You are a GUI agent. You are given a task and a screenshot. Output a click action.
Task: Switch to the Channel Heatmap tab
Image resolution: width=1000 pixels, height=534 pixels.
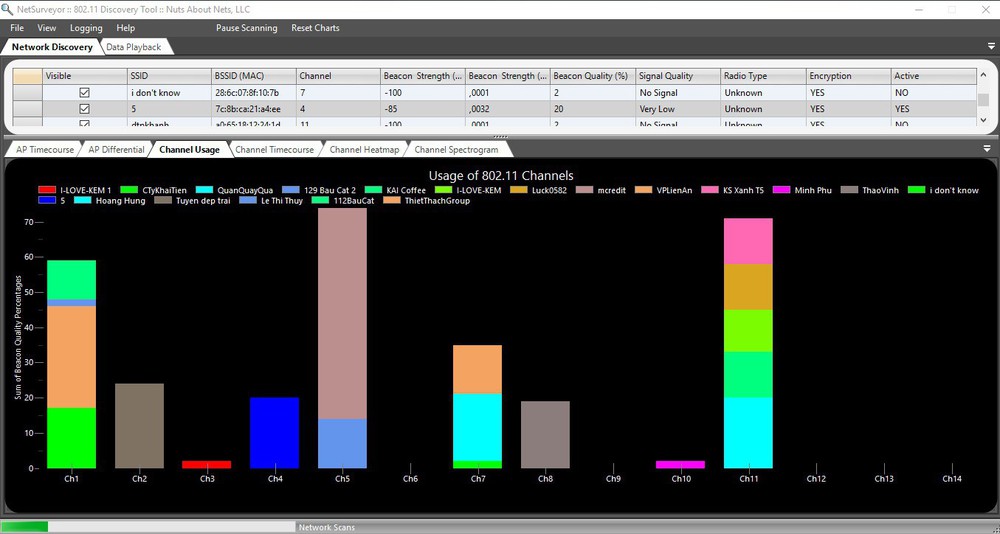point(364,150)
